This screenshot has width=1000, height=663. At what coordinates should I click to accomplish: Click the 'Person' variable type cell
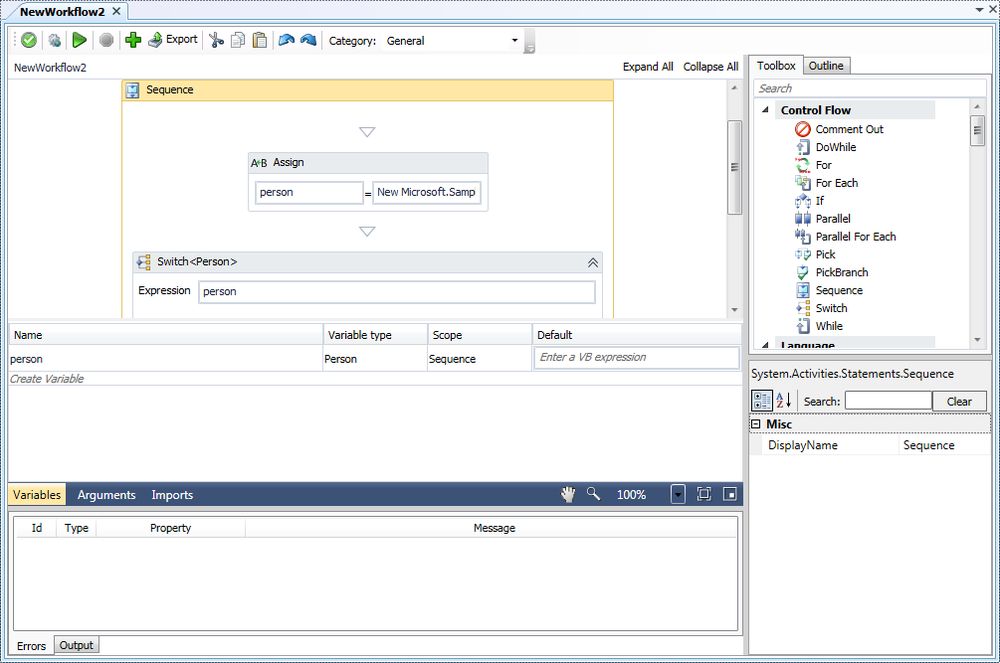tap(375, 359)
